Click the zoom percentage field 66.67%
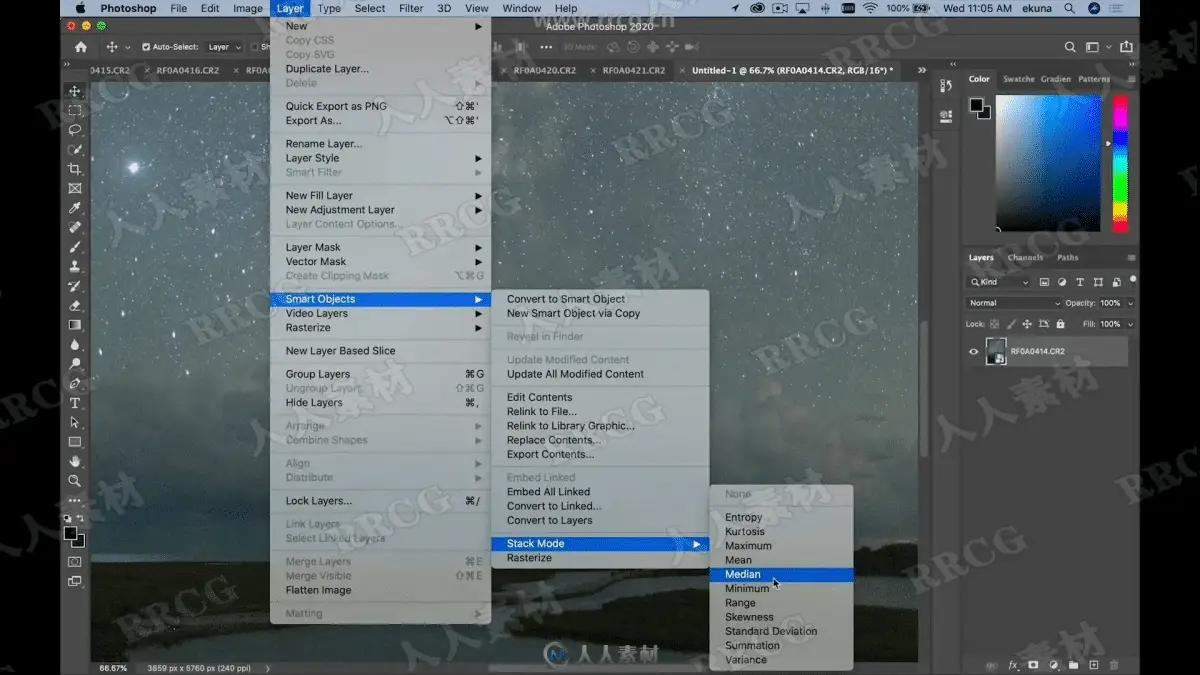Screen dimensions: 1200x675 pos(111,667)
